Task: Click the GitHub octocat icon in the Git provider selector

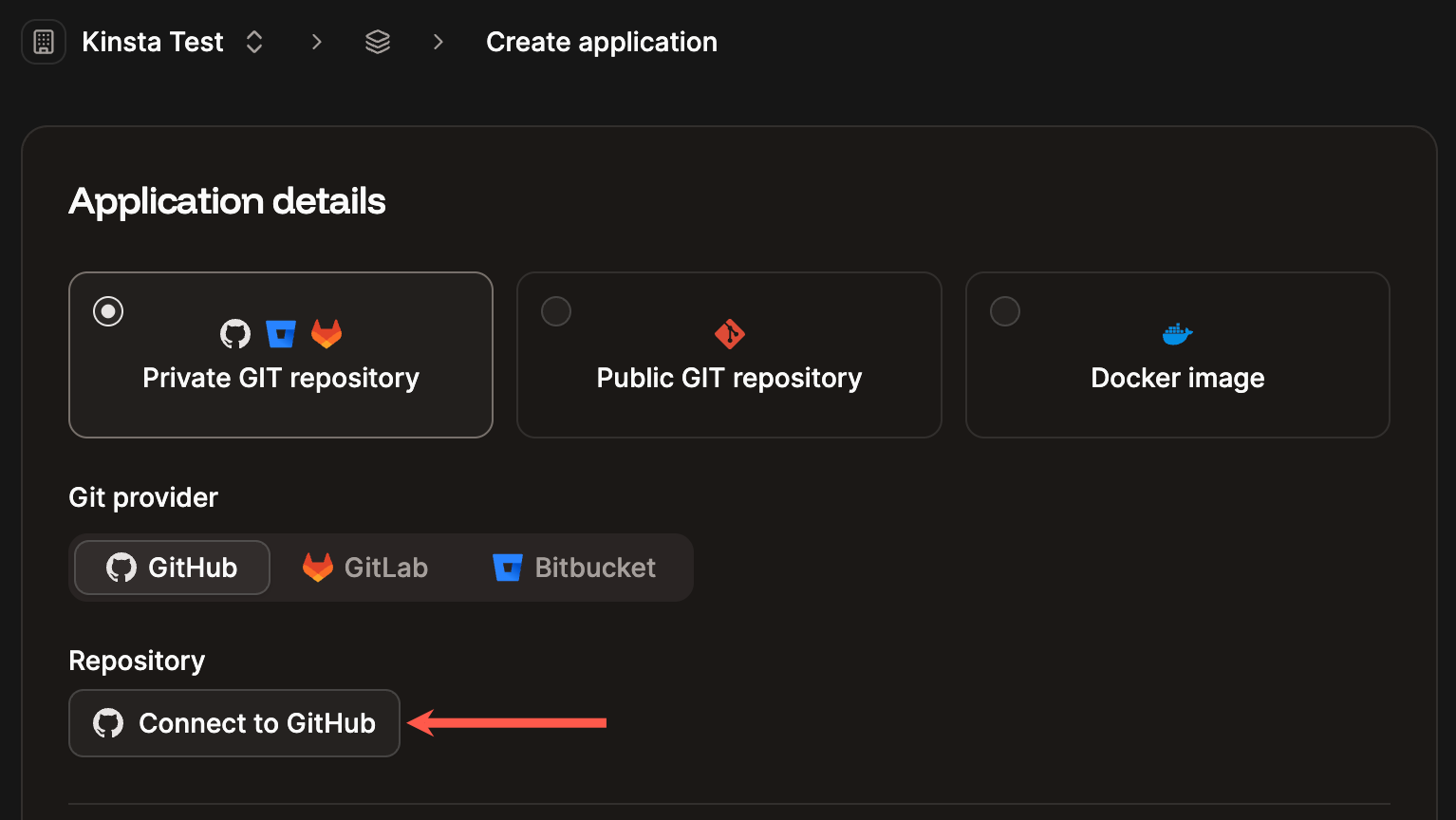Action: [121, 567]
